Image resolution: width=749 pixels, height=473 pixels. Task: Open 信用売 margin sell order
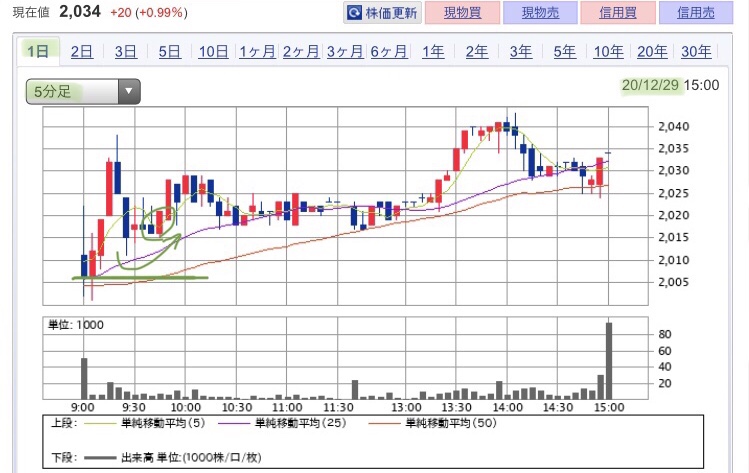pos(696,12)
